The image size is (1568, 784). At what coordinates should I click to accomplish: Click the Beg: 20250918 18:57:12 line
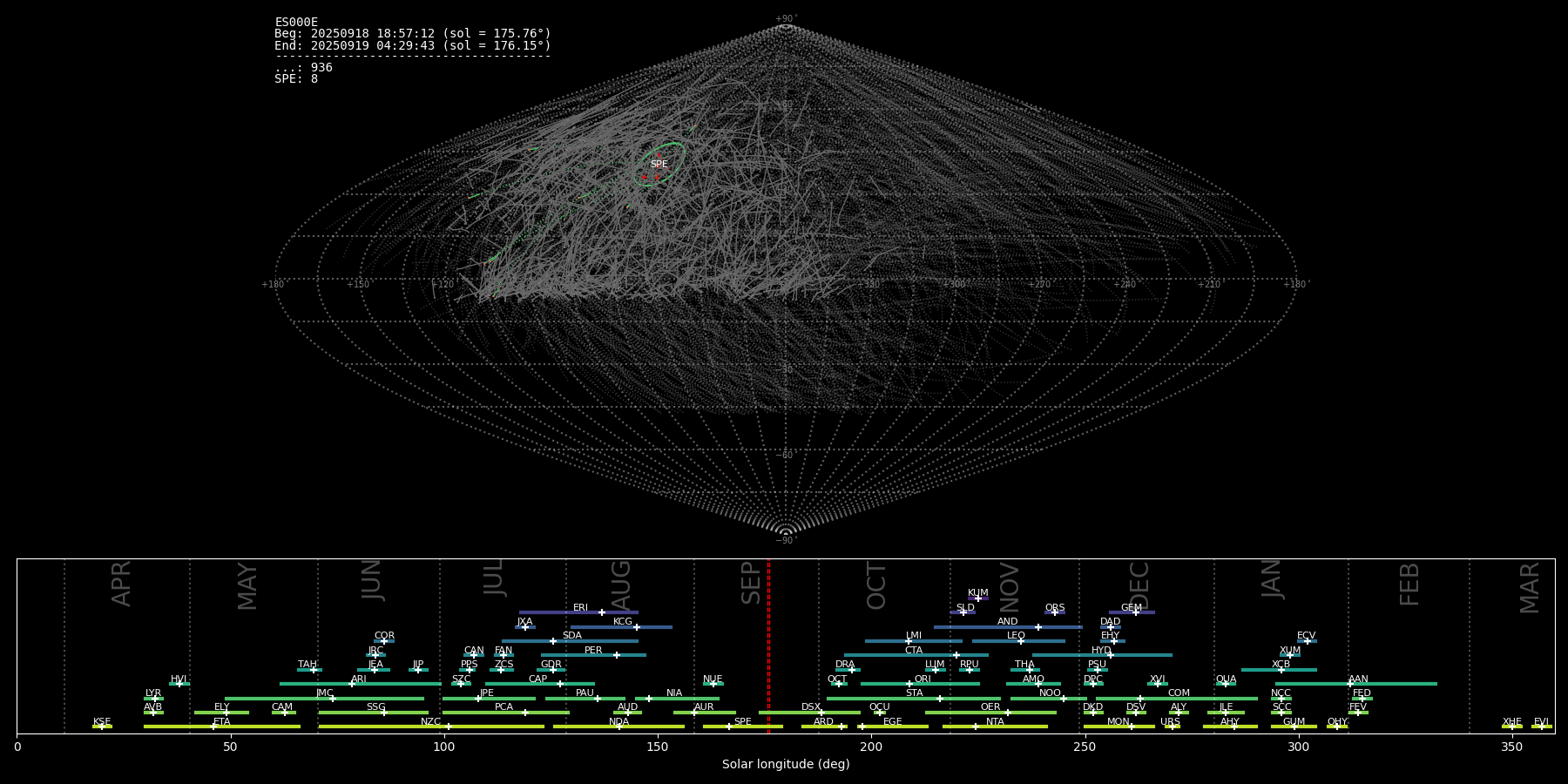pos(413,34)
